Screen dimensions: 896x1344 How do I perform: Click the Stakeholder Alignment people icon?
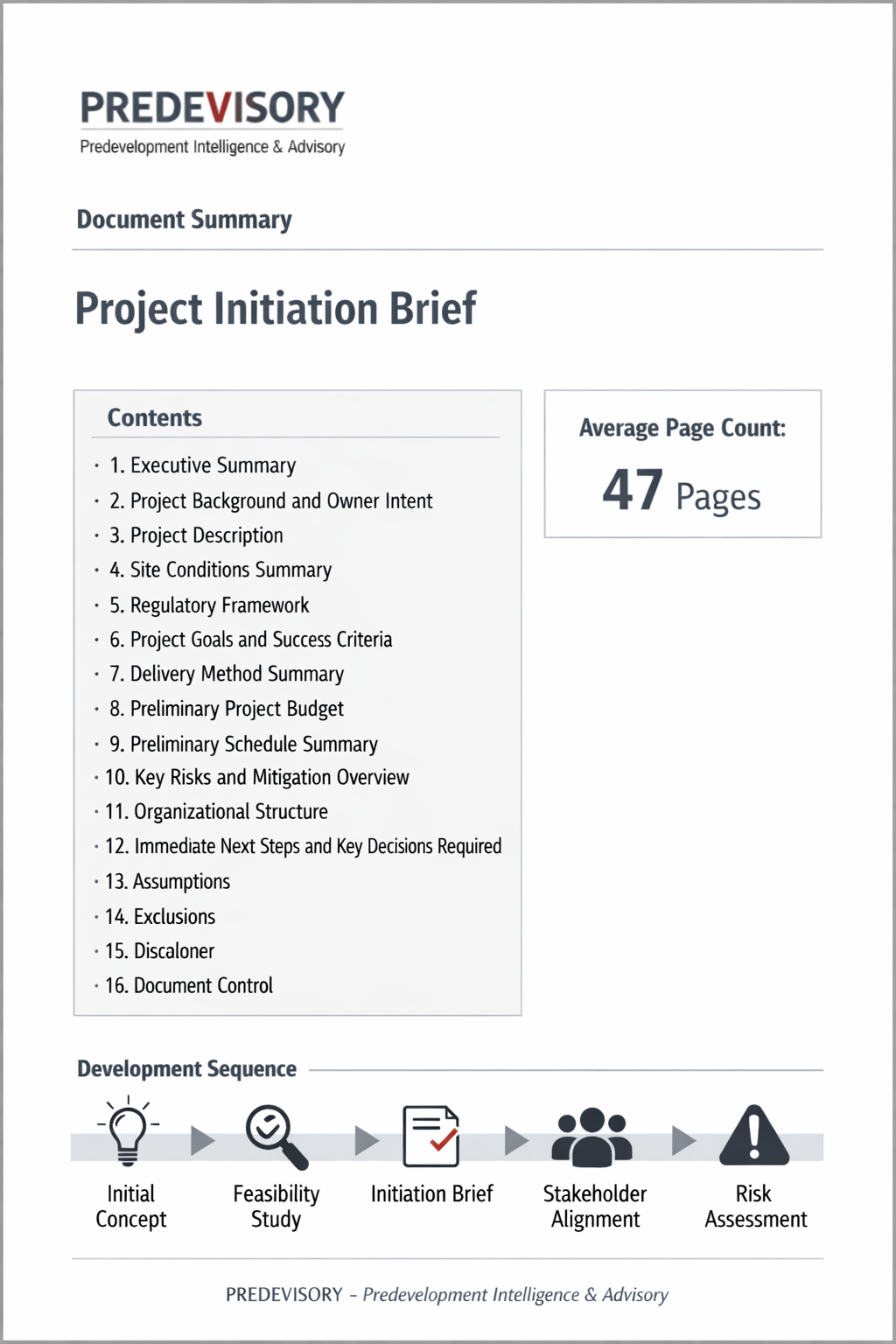pos(592,1137)
